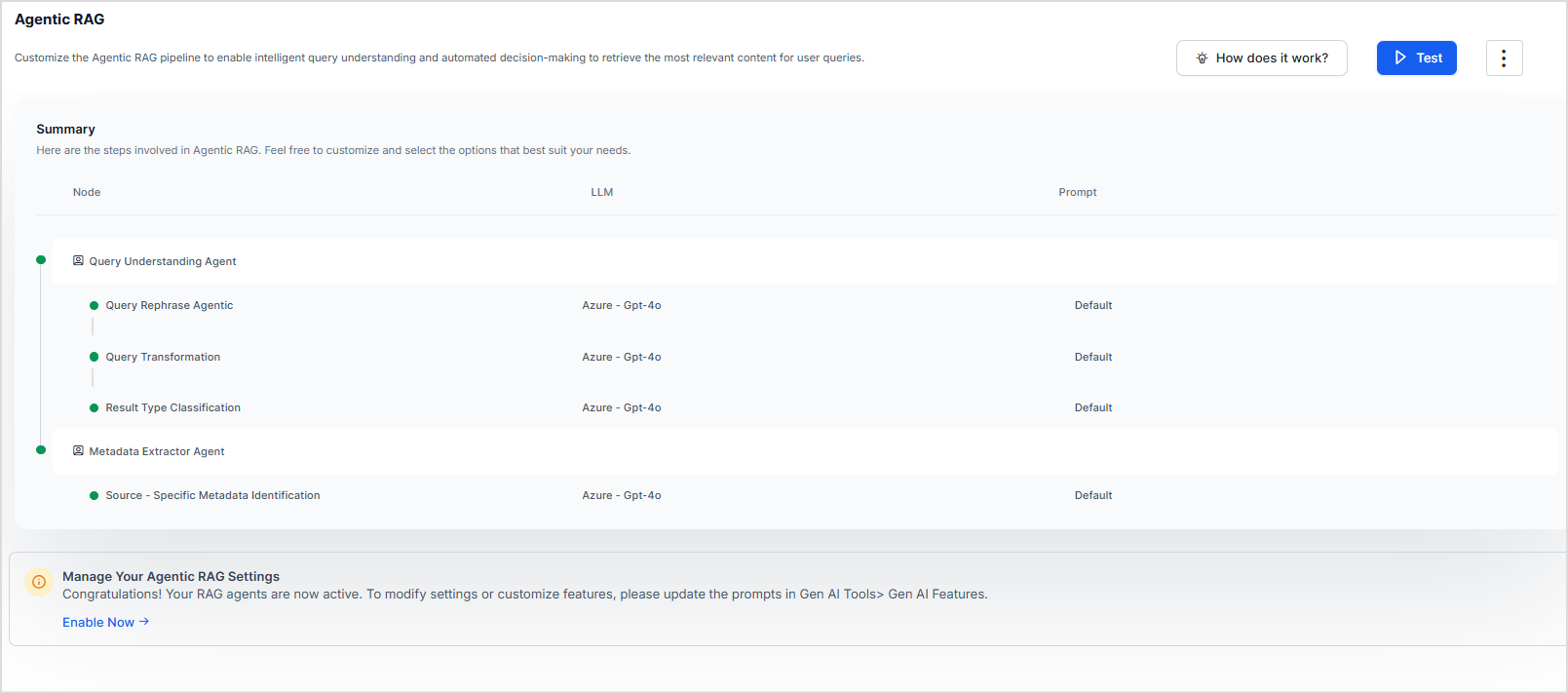The height and width of the screenshot is (693, 1568).
Task: Click Default prompt for Query Transformation
Action: (1092, 358)
